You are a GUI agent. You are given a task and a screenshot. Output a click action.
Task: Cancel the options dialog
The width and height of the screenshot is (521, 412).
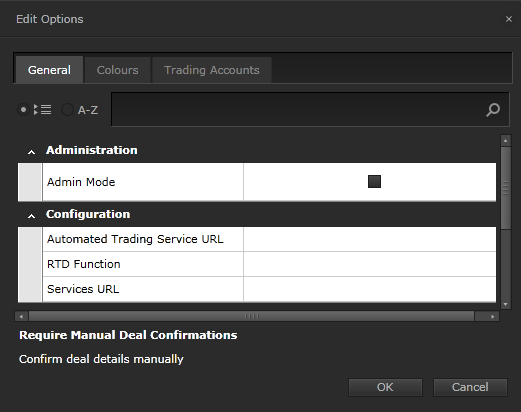(x=470, y=387)
